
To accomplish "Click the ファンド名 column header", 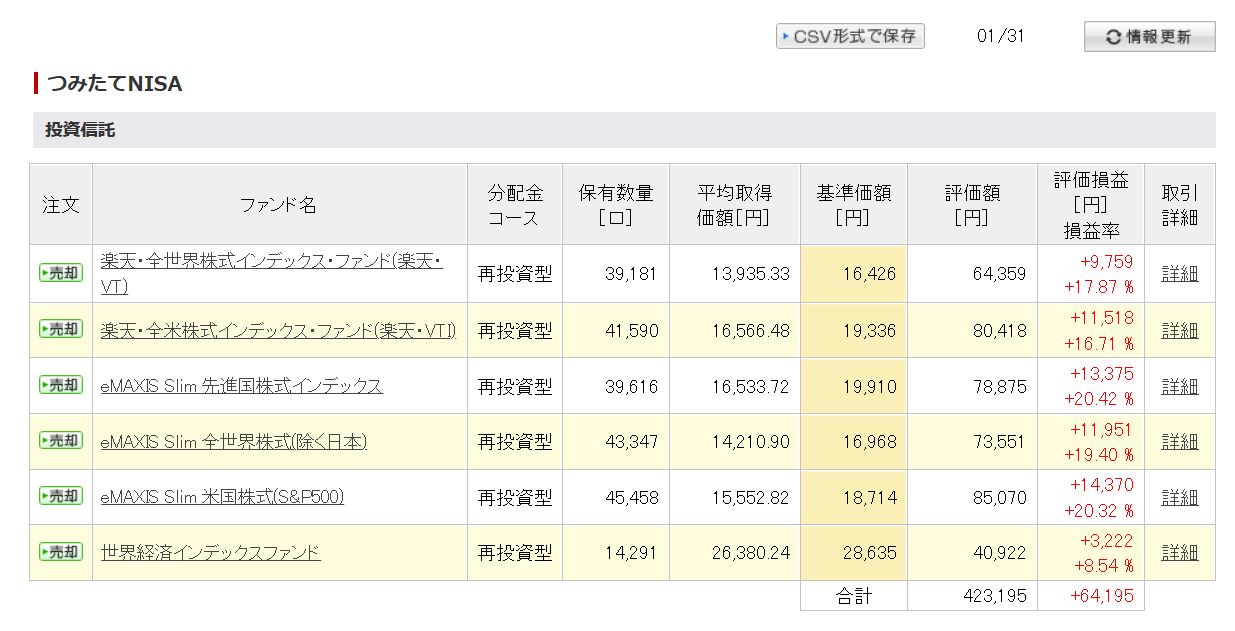I will pyautogui.click(x=279, y=204).
